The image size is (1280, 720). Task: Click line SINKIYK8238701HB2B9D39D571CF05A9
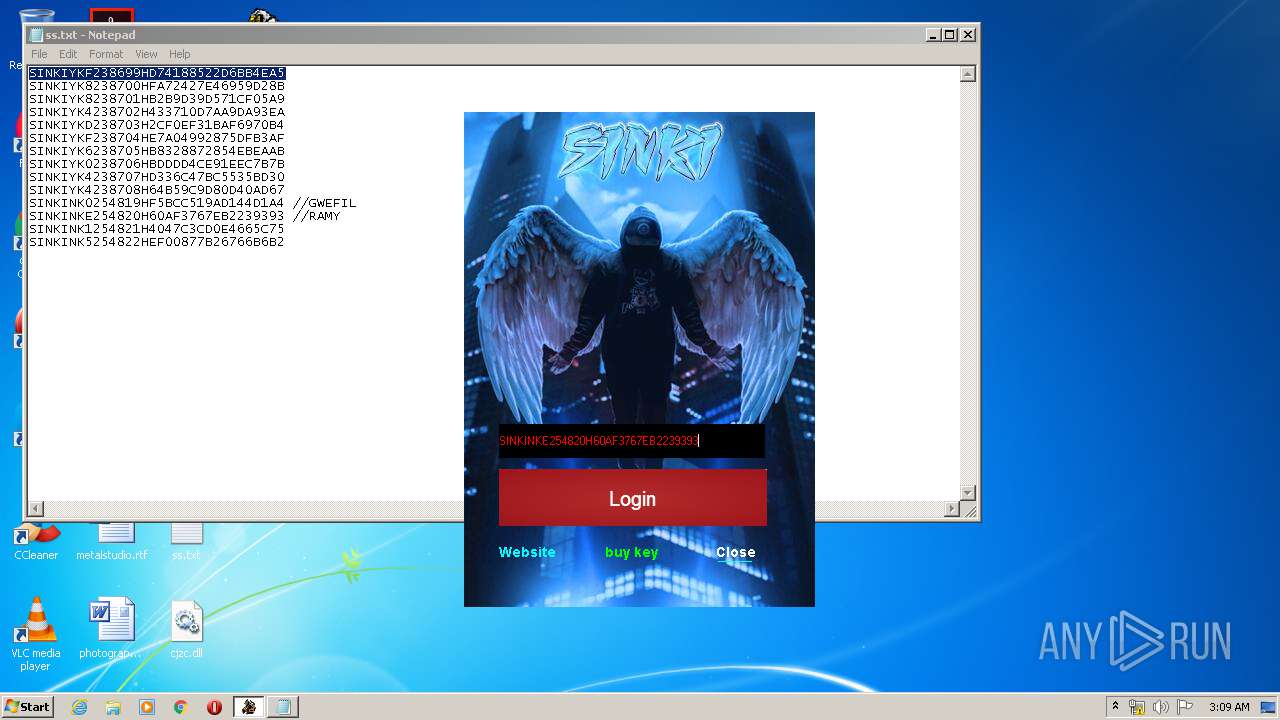point(157,99)
